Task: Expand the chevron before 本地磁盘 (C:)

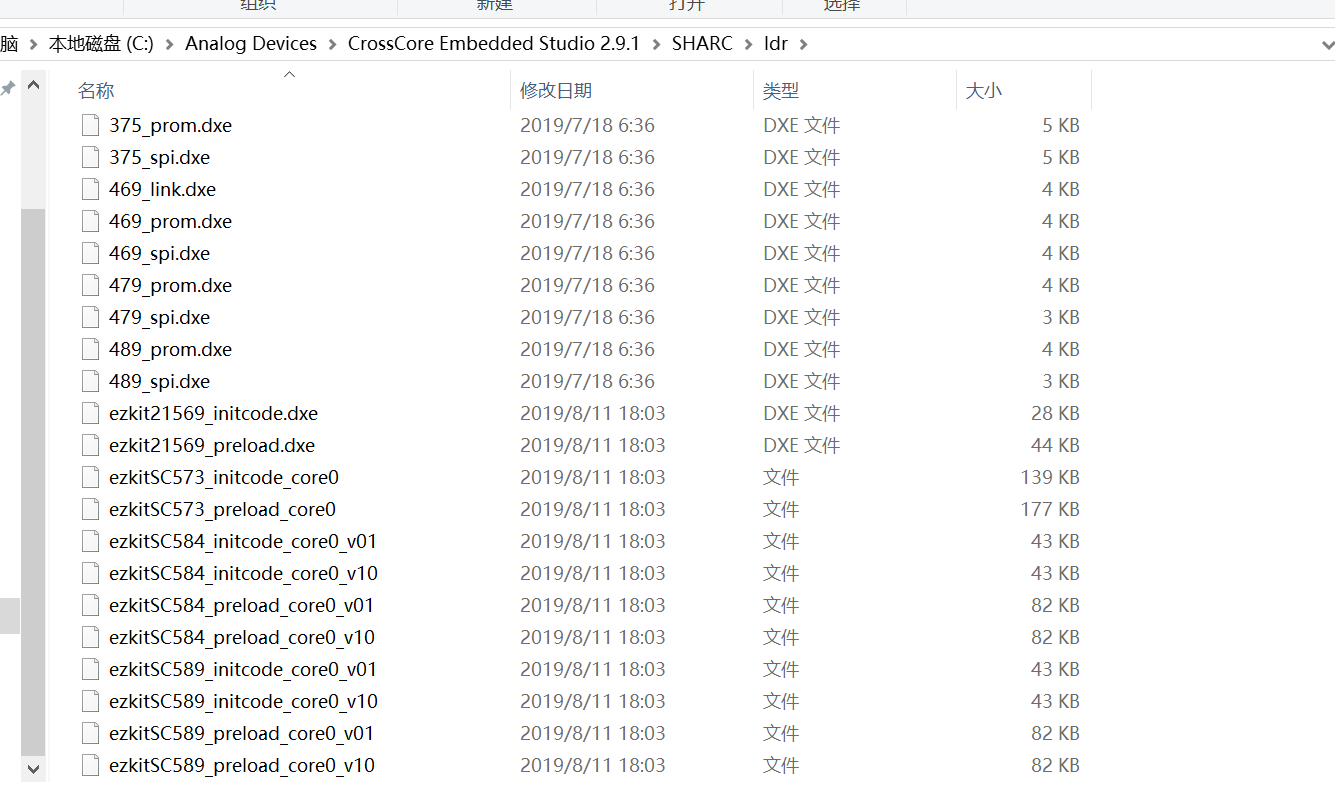Action: coord(33,44)
